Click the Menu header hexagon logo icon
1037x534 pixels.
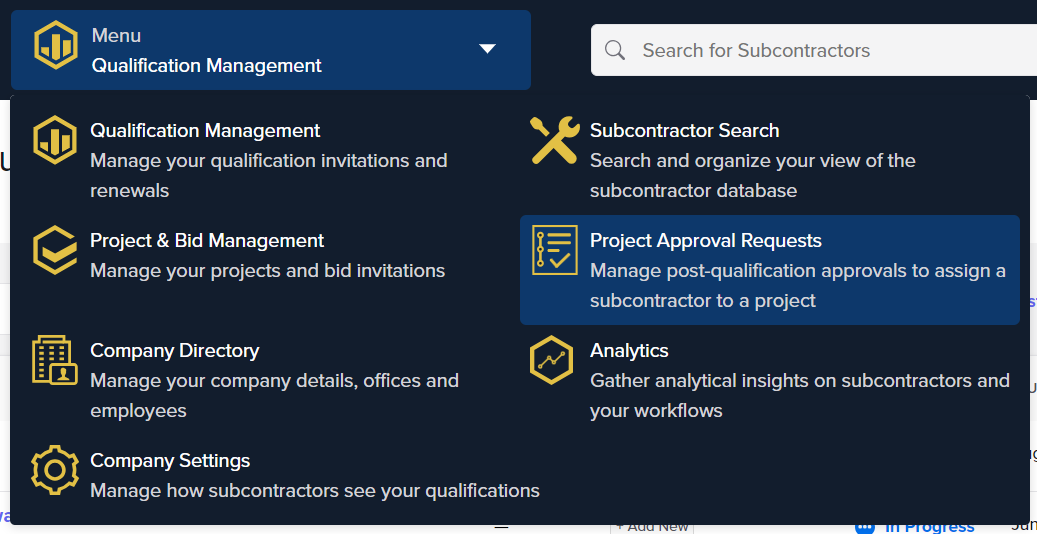point(56,47)
